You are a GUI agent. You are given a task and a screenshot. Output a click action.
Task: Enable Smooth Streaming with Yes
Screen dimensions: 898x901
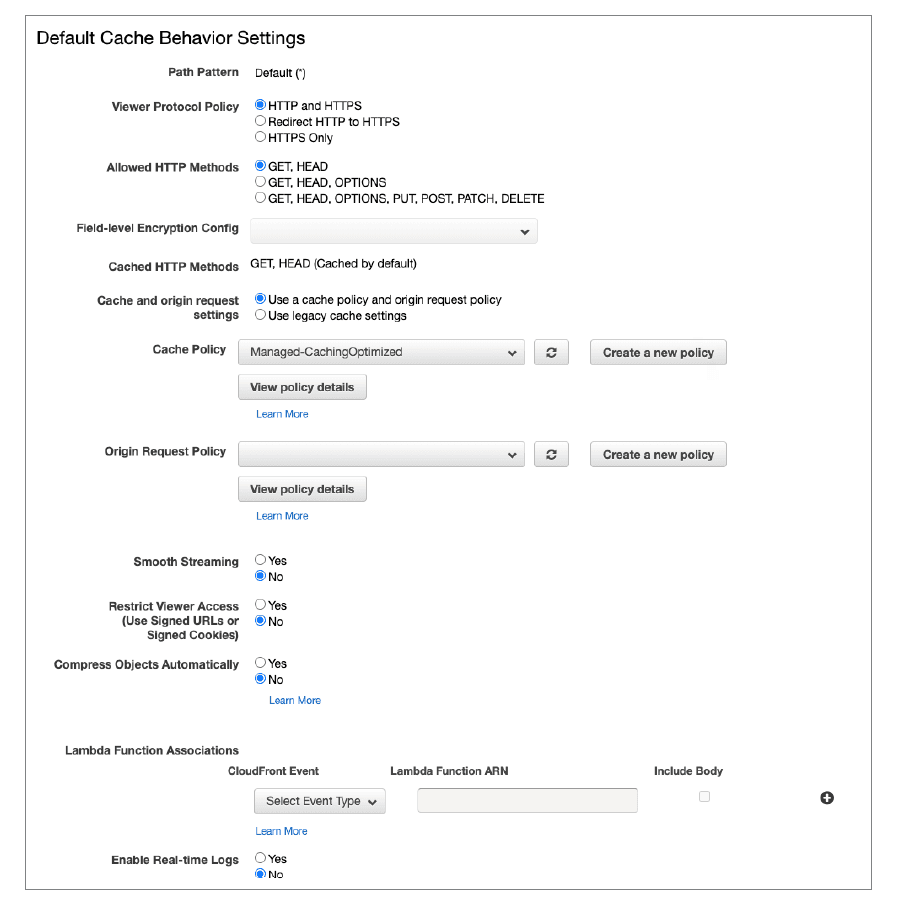(261, 561)
